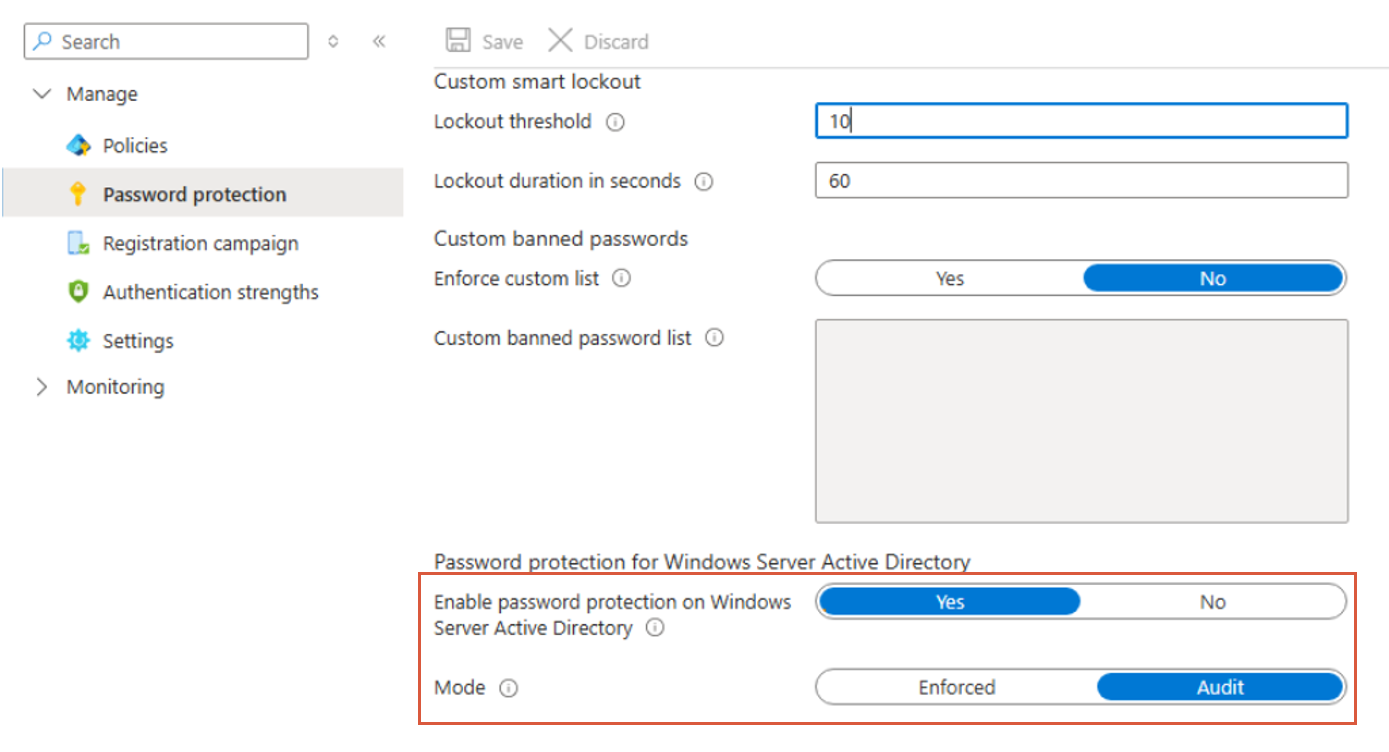Click info icon next to Lockout threshold

[x=616, y=122]
